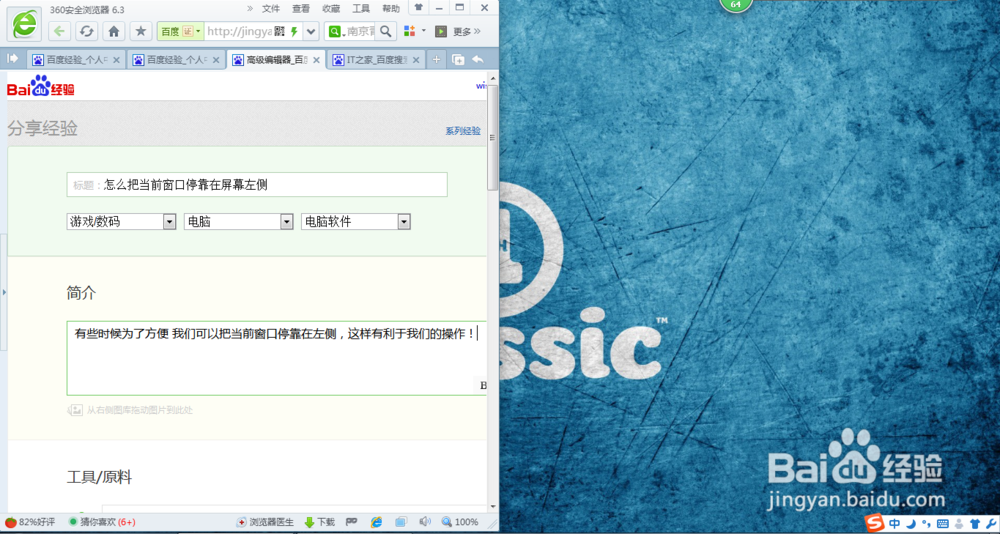The width and height of the screenshot is (1000, 534).
Task: Click the Sogou user account icon
Action: click(959, 524)
